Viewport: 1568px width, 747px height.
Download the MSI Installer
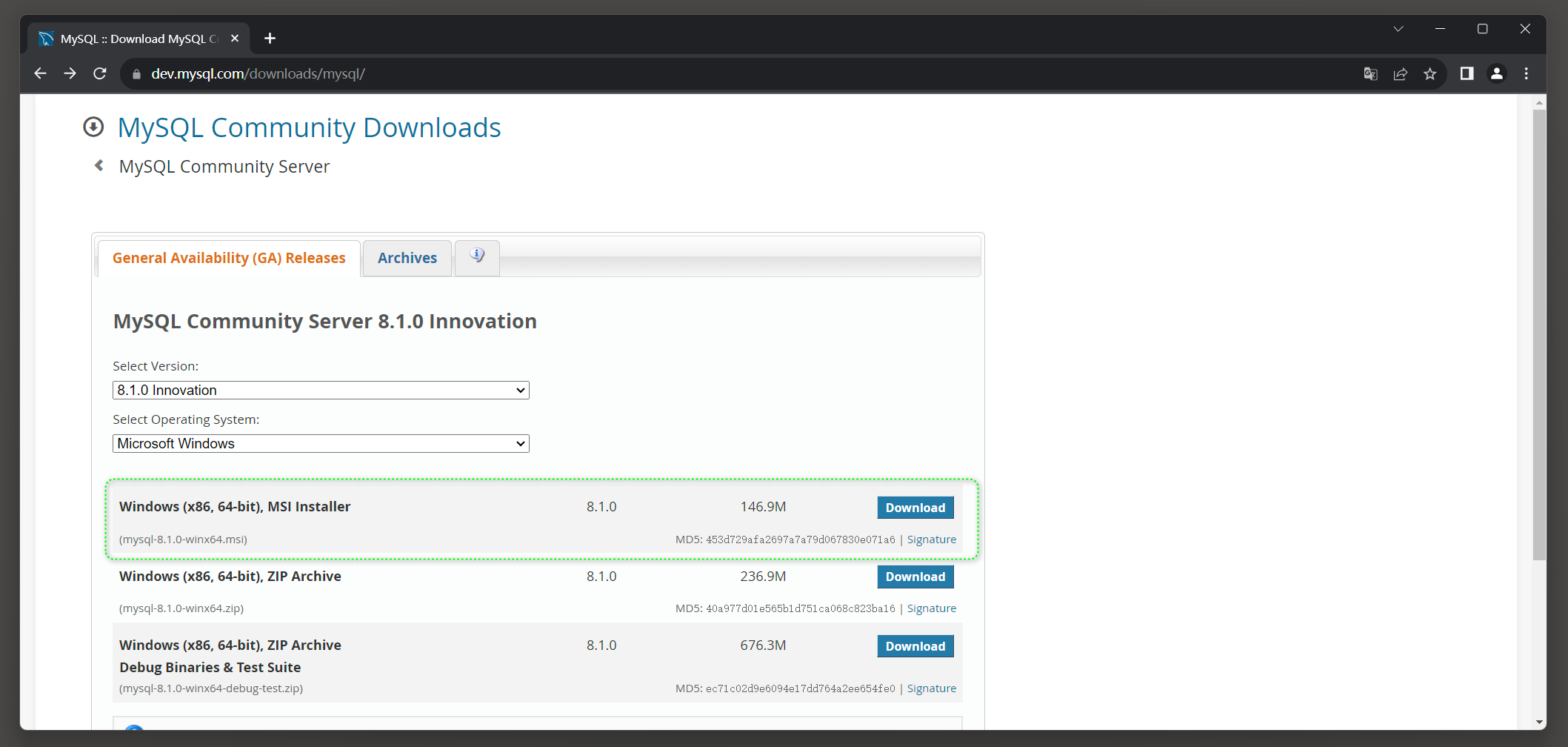tap(915, 508)
